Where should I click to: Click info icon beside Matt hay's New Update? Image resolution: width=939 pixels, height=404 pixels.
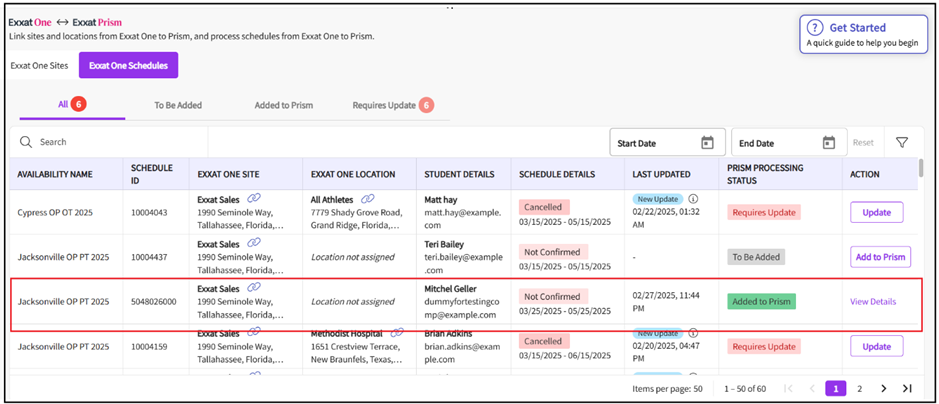click(x=693, y=199)
